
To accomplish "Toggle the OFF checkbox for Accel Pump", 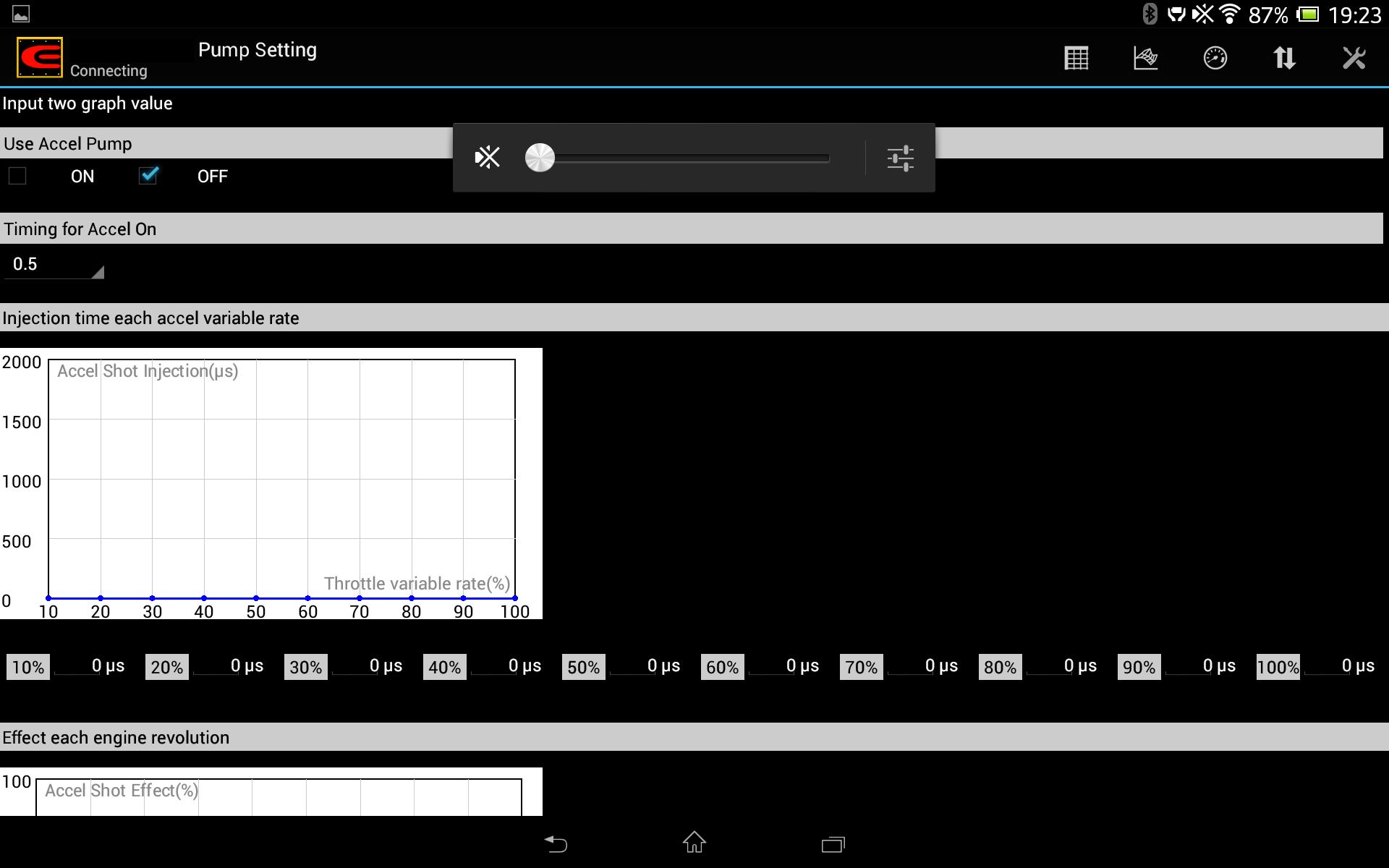I will 148,176.
